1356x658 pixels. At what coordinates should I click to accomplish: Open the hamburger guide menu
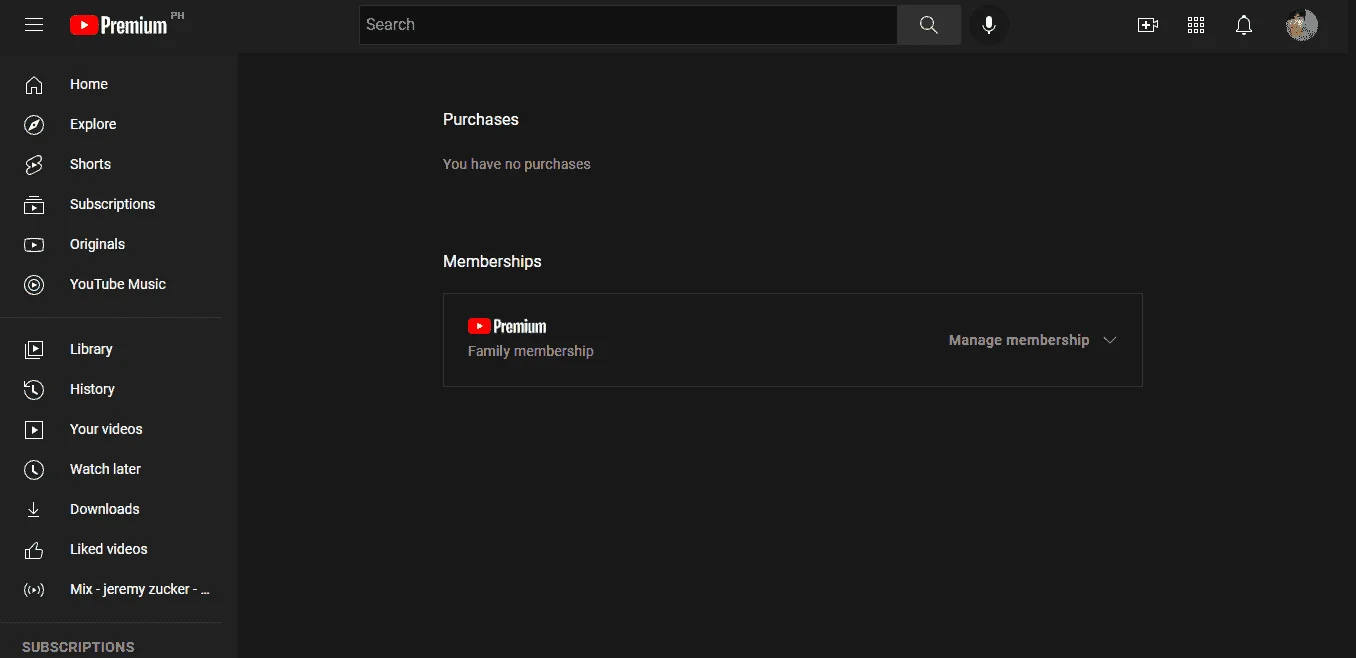(34, 25)
